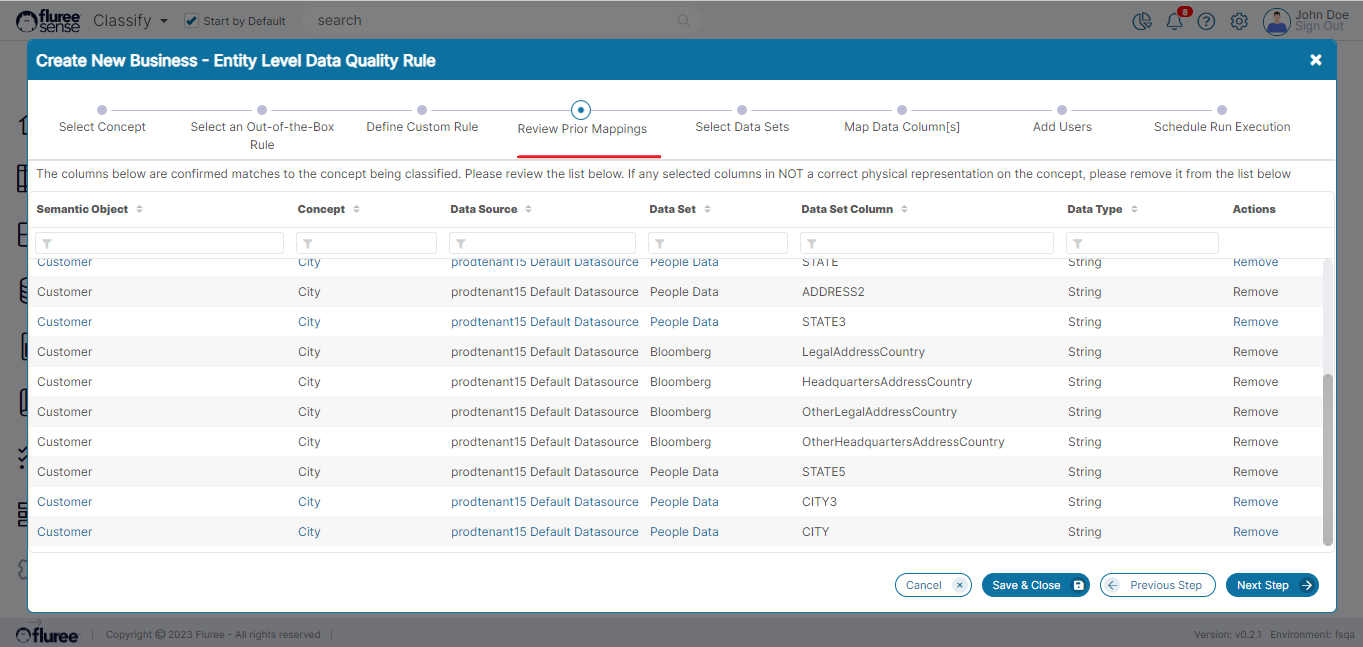Toggle the Start by Default checkbox
Viewport: 1363px width, 647px height.
(x=192, y=20)
